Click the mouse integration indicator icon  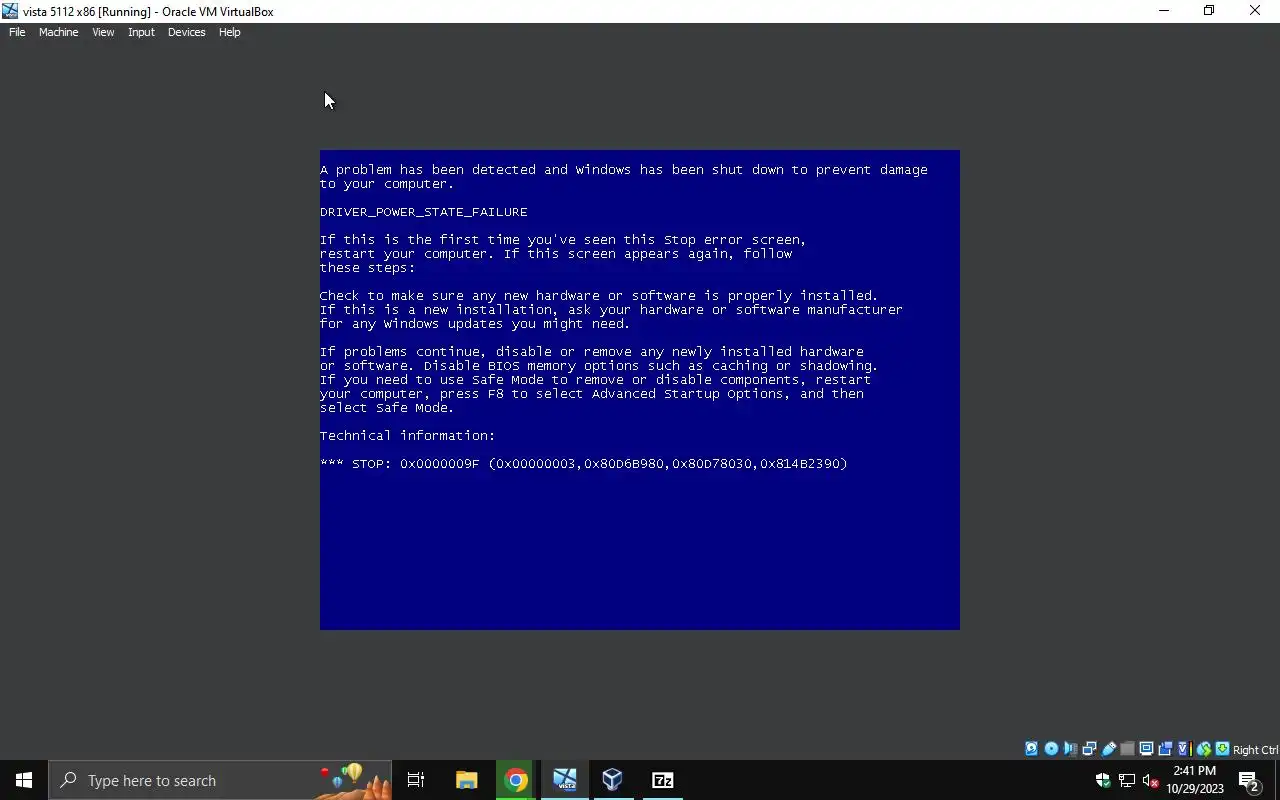1204,749
